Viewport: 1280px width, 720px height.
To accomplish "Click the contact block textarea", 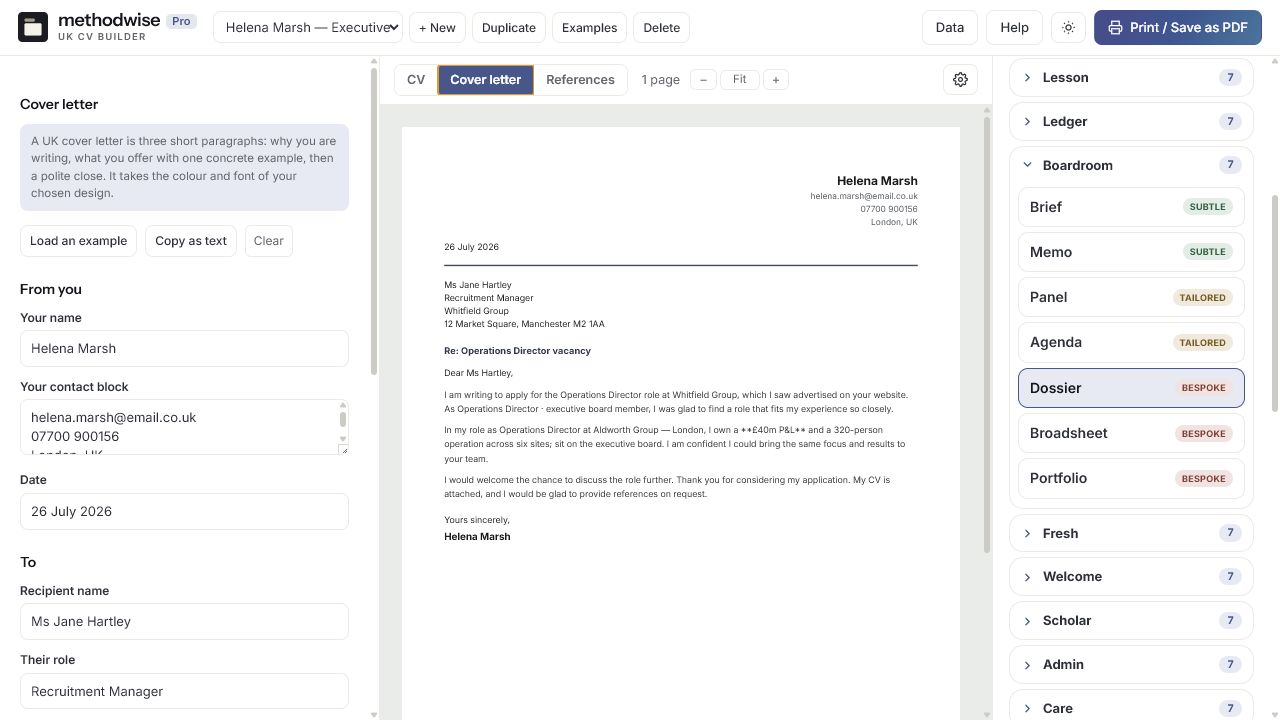I will pos(184,427).
